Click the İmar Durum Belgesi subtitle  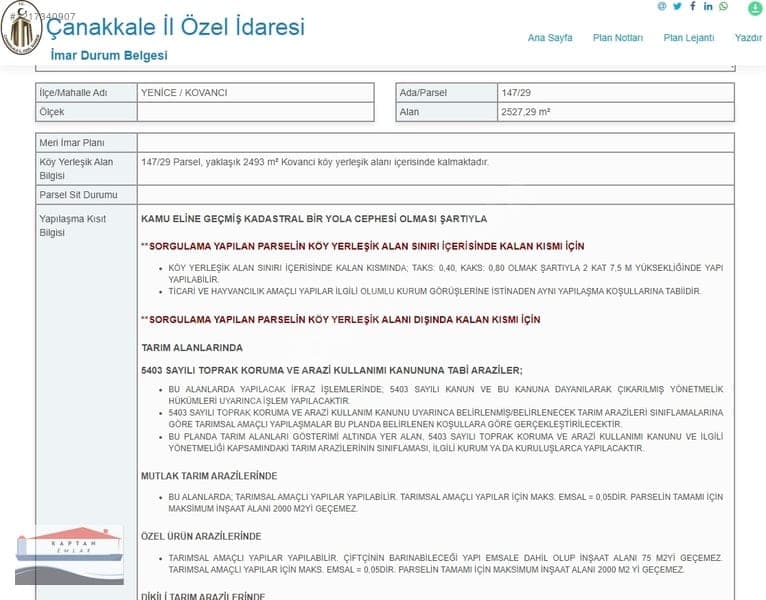[109, 55]
